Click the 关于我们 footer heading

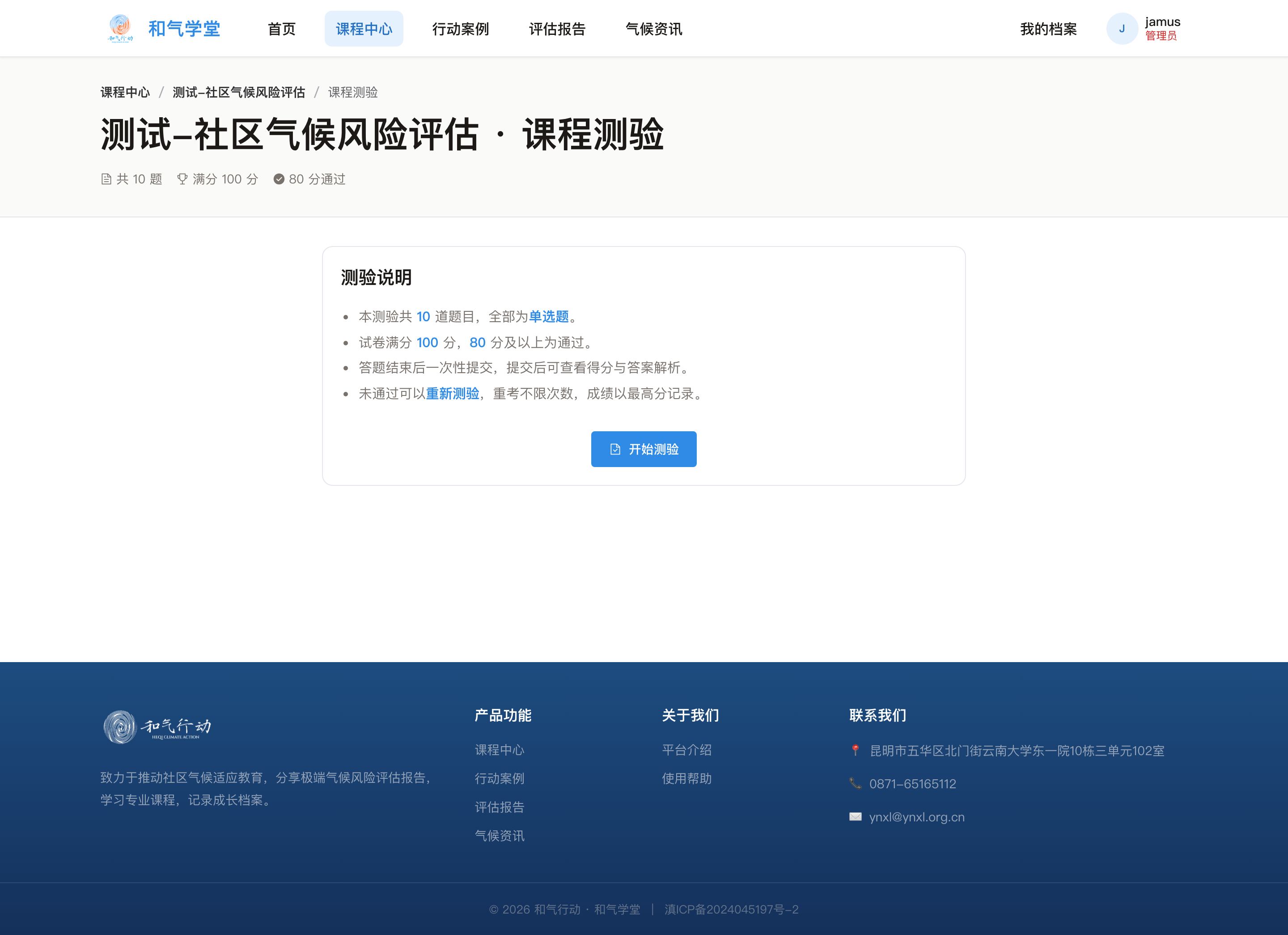point(691,715)
